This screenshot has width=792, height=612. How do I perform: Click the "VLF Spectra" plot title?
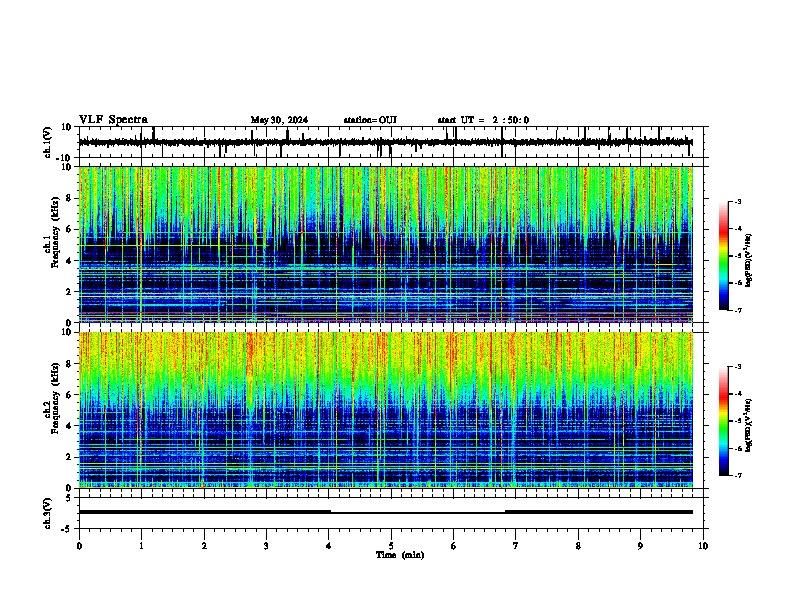[x=113, y=120]
